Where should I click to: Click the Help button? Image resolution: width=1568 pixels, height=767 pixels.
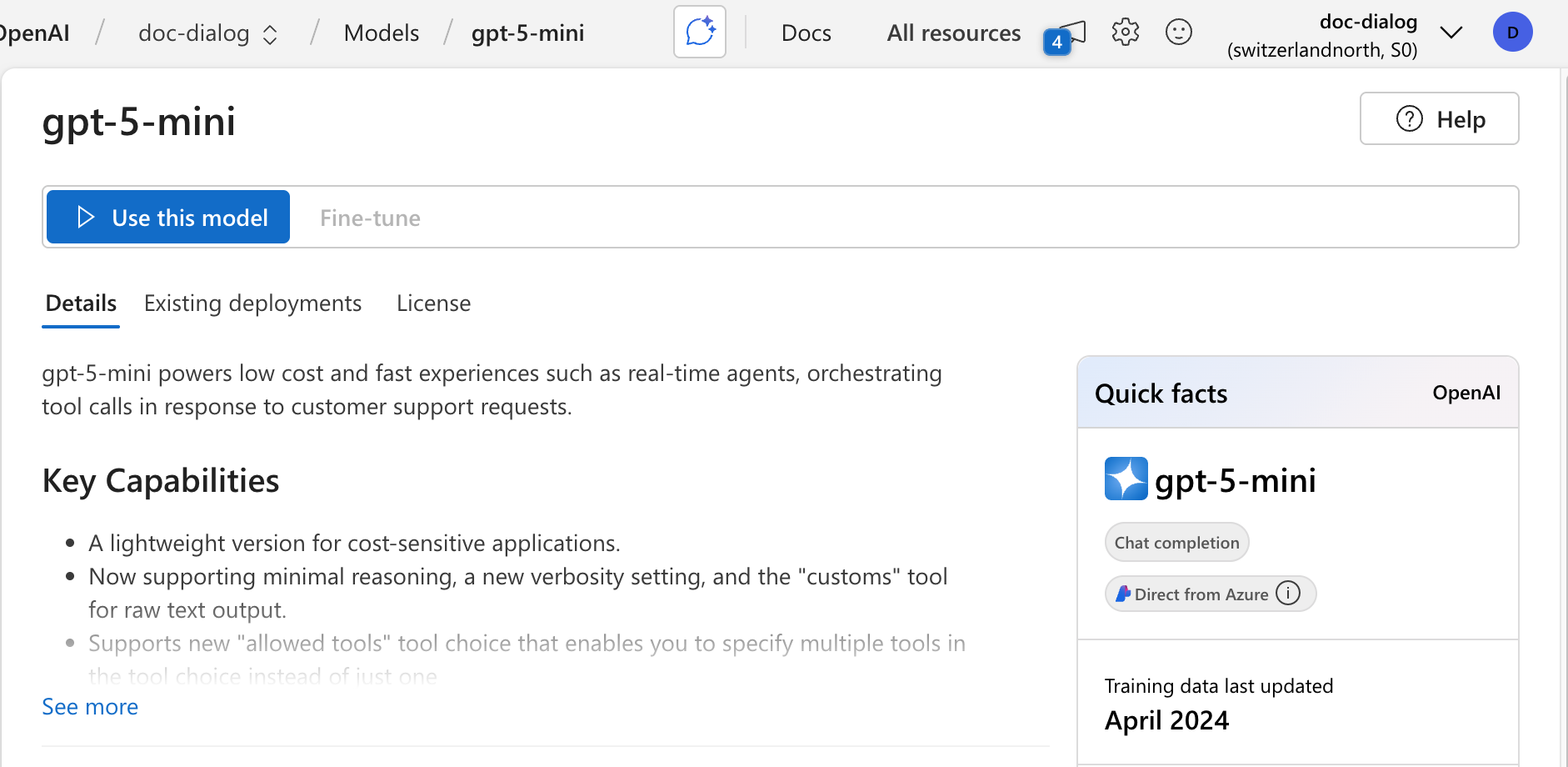pyautogui.click(x=1439, y=118)
